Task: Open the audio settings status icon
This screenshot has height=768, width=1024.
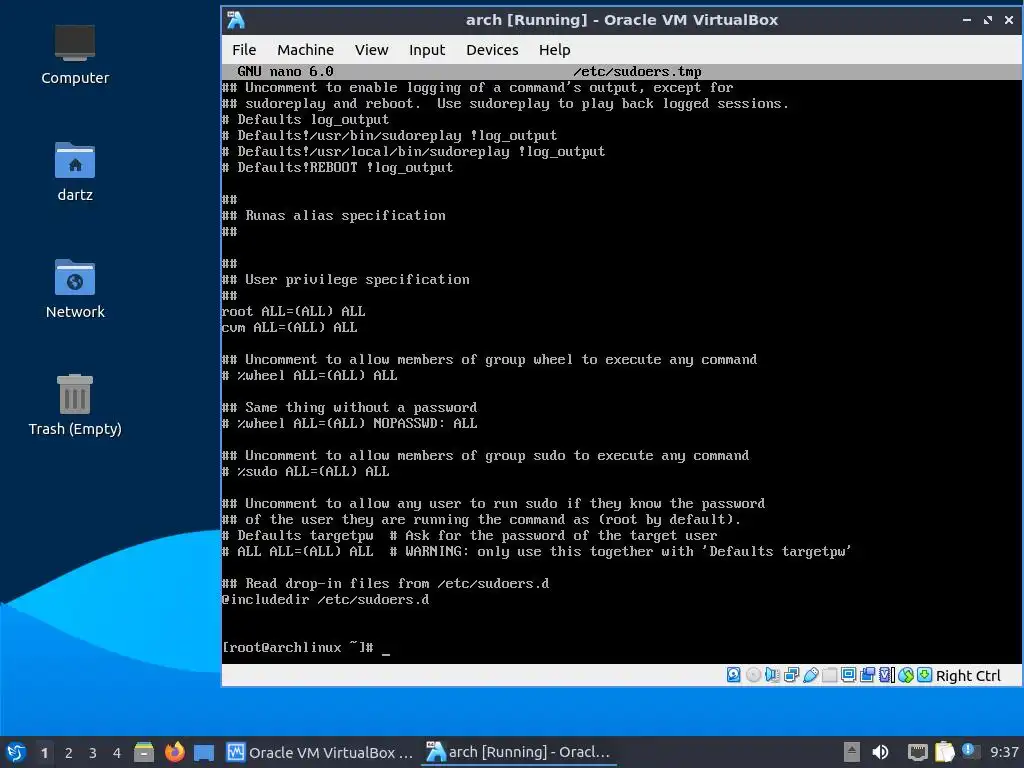Action: (772, 675)
